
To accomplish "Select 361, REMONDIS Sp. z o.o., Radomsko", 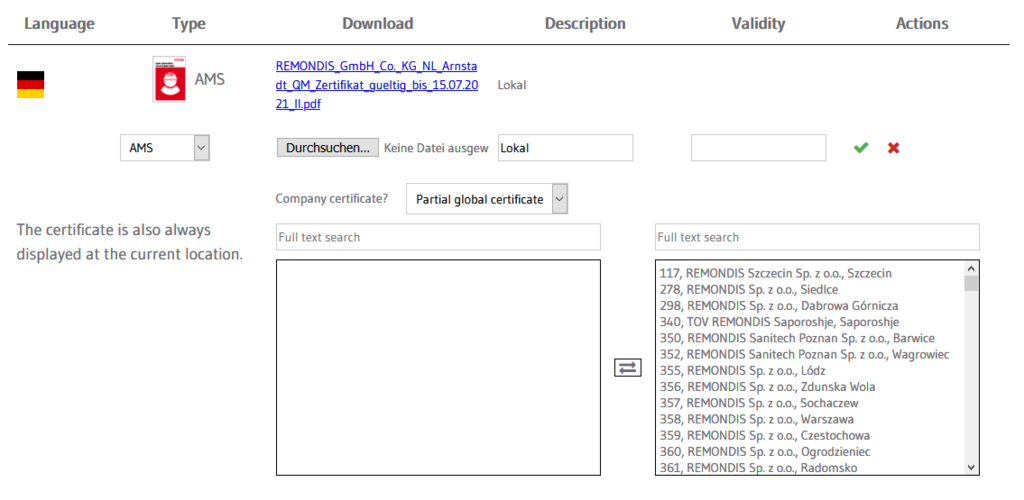I will [x=758, y=467].
